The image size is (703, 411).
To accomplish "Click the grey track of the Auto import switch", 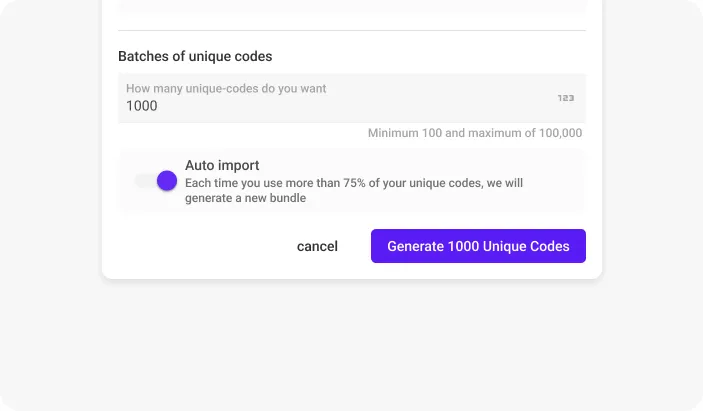I will click(x=143, y=181).
